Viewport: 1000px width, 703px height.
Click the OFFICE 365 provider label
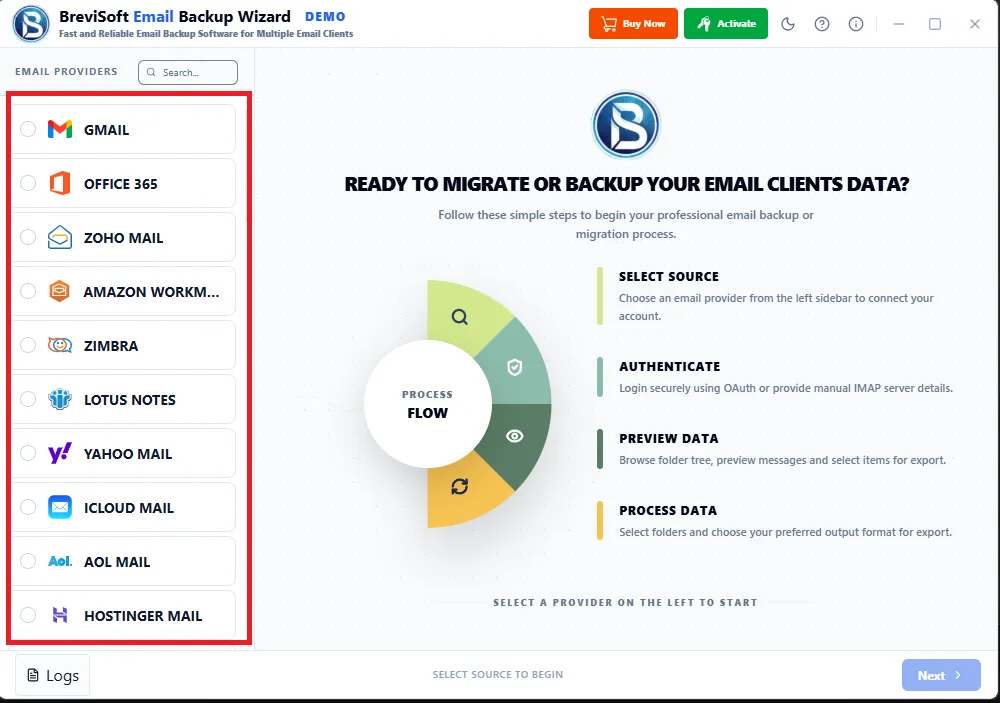point(121,184)
